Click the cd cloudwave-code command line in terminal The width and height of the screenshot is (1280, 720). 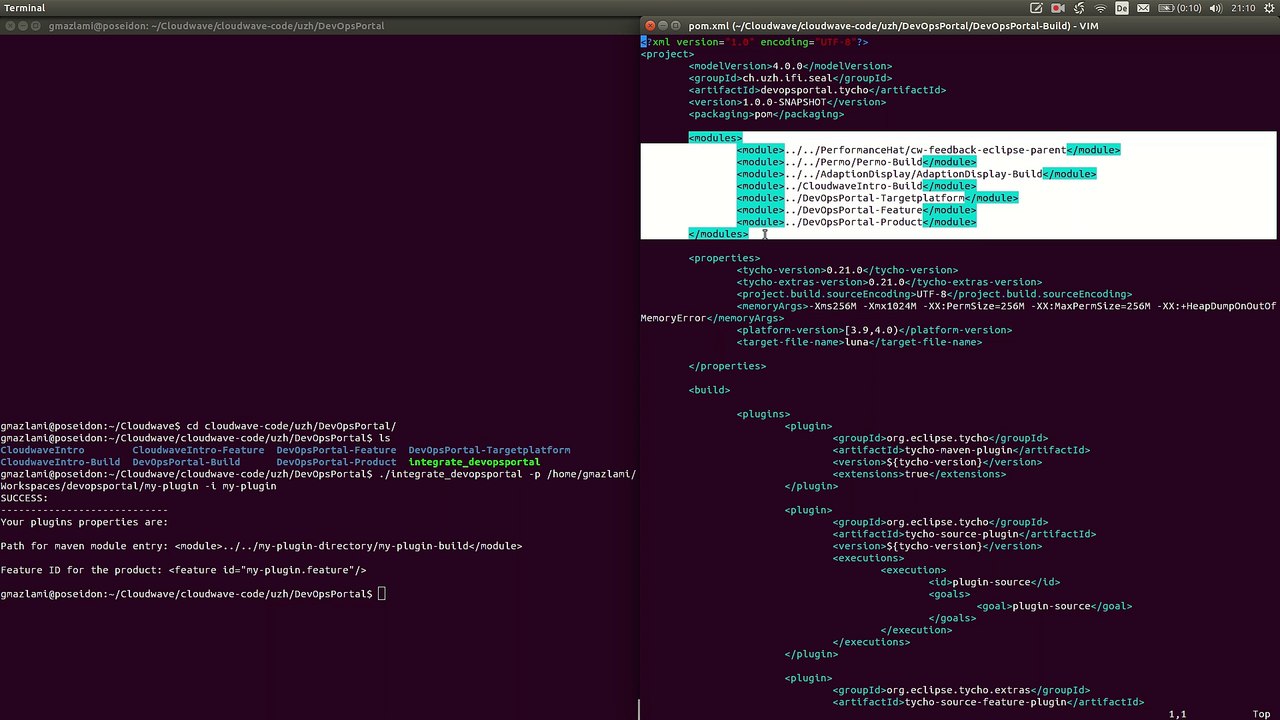[x=198, y=426]
